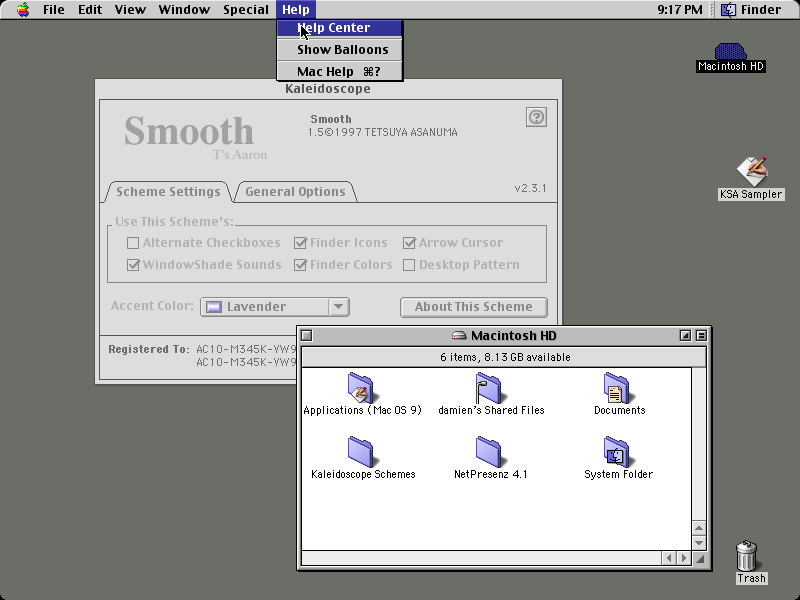Toggle the Finder Icons checkbox
800x600 pixels.
point(300,243)
